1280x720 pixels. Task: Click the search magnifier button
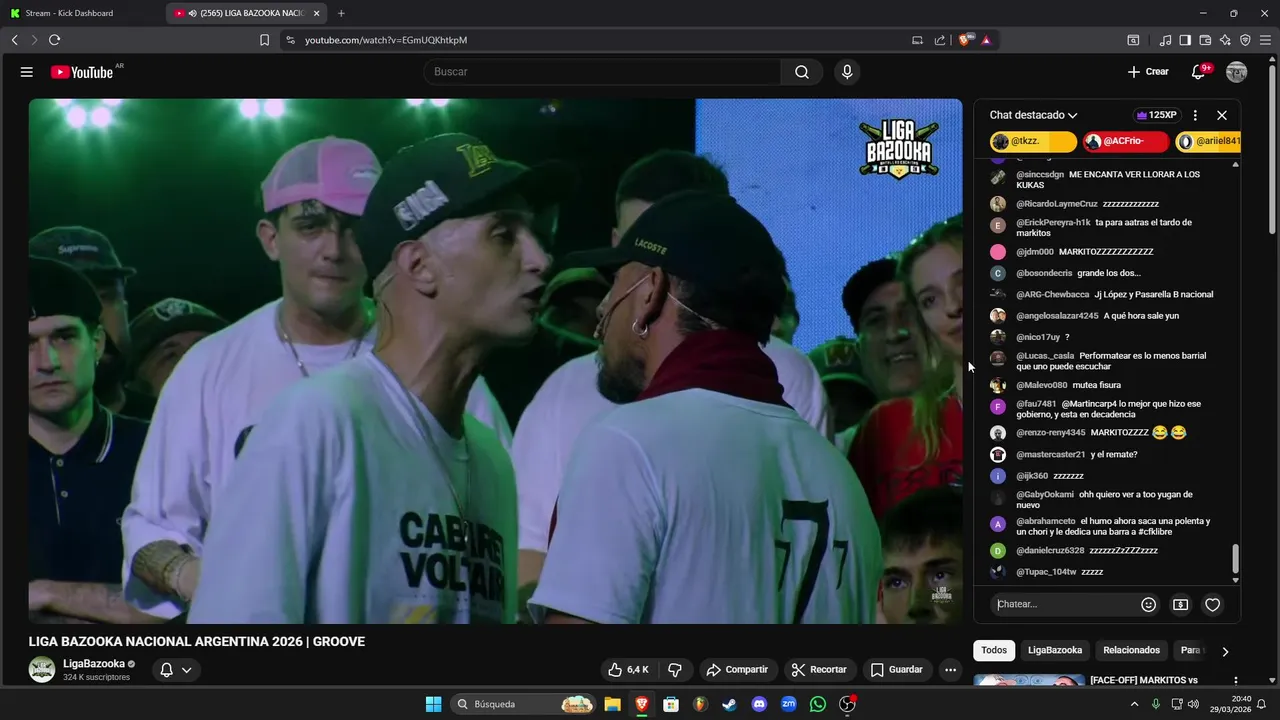click(802, 72)
